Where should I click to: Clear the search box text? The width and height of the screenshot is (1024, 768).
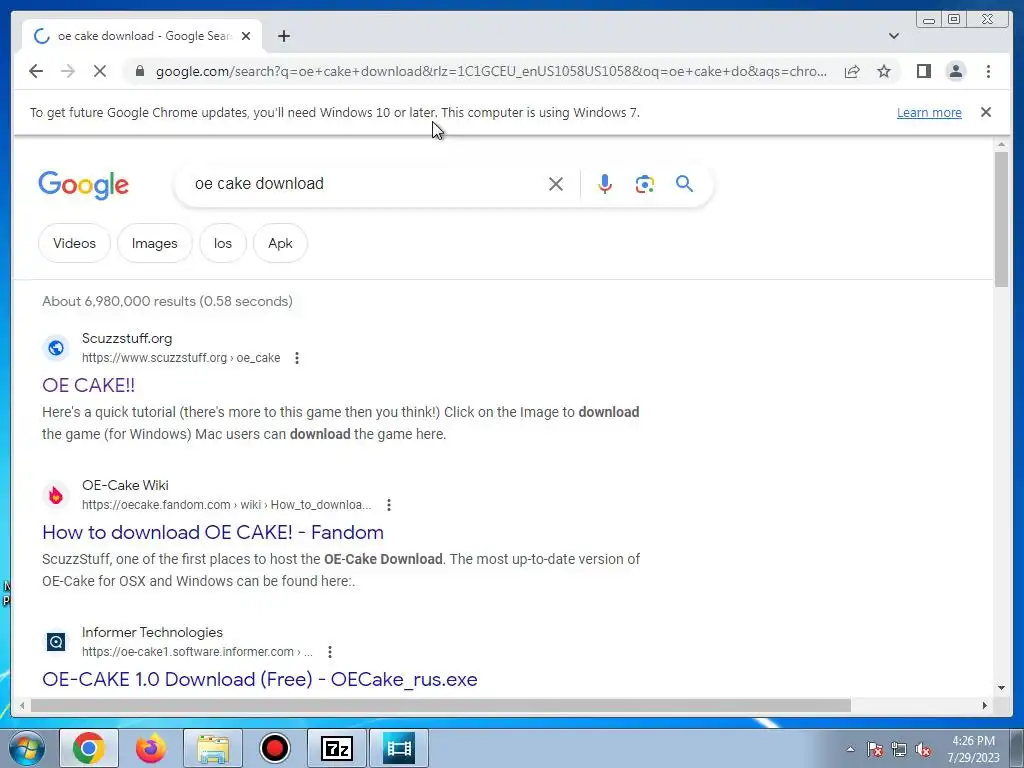(x=556, y=184)
